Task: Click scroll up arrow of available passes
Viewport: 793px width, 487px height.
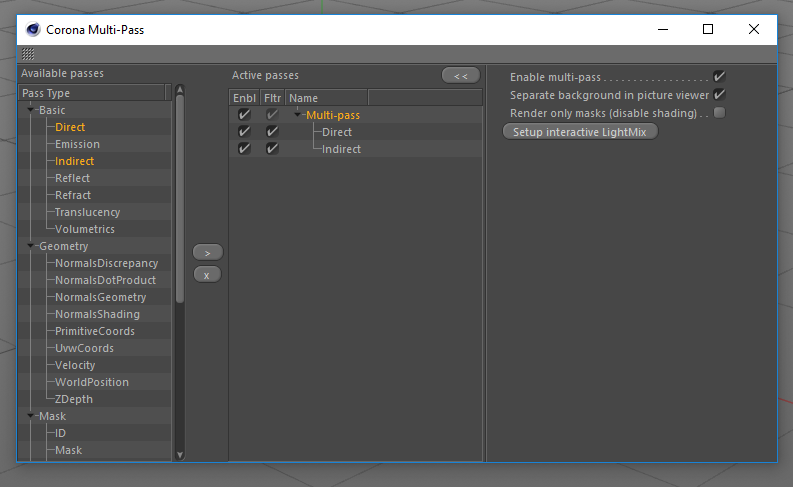Action: coord(180,90)
